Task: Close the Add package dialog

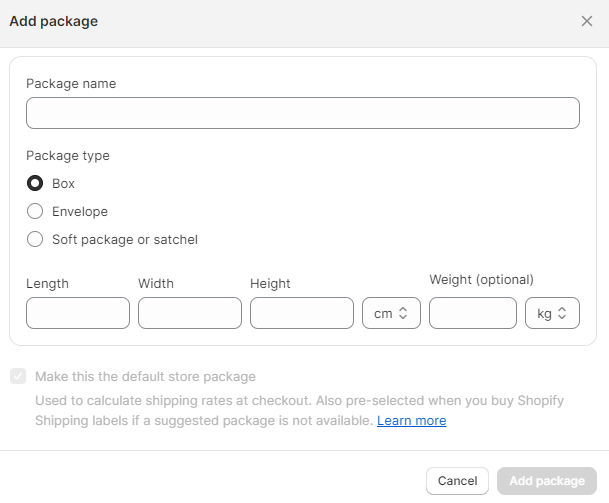Action: click(x=586, y=21)
